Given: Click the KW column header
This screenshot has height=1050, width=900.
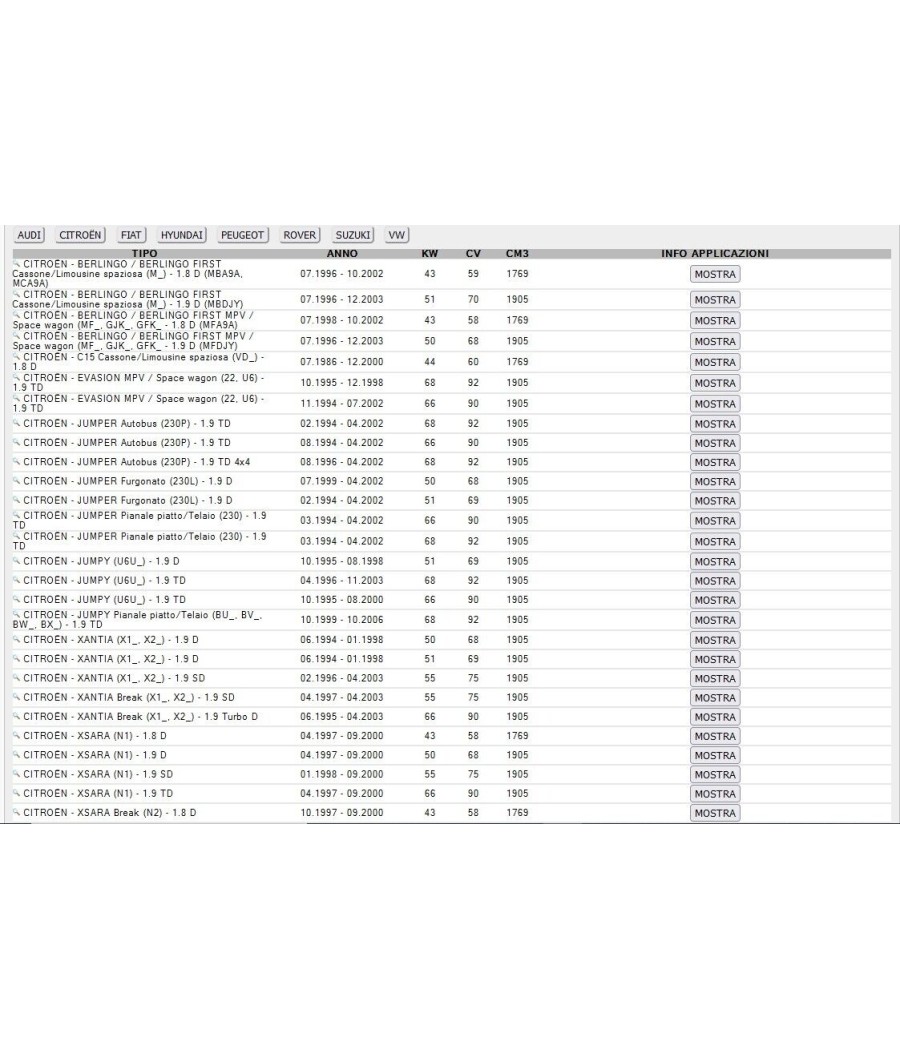Looking at the screenshot, I should 430,254.
